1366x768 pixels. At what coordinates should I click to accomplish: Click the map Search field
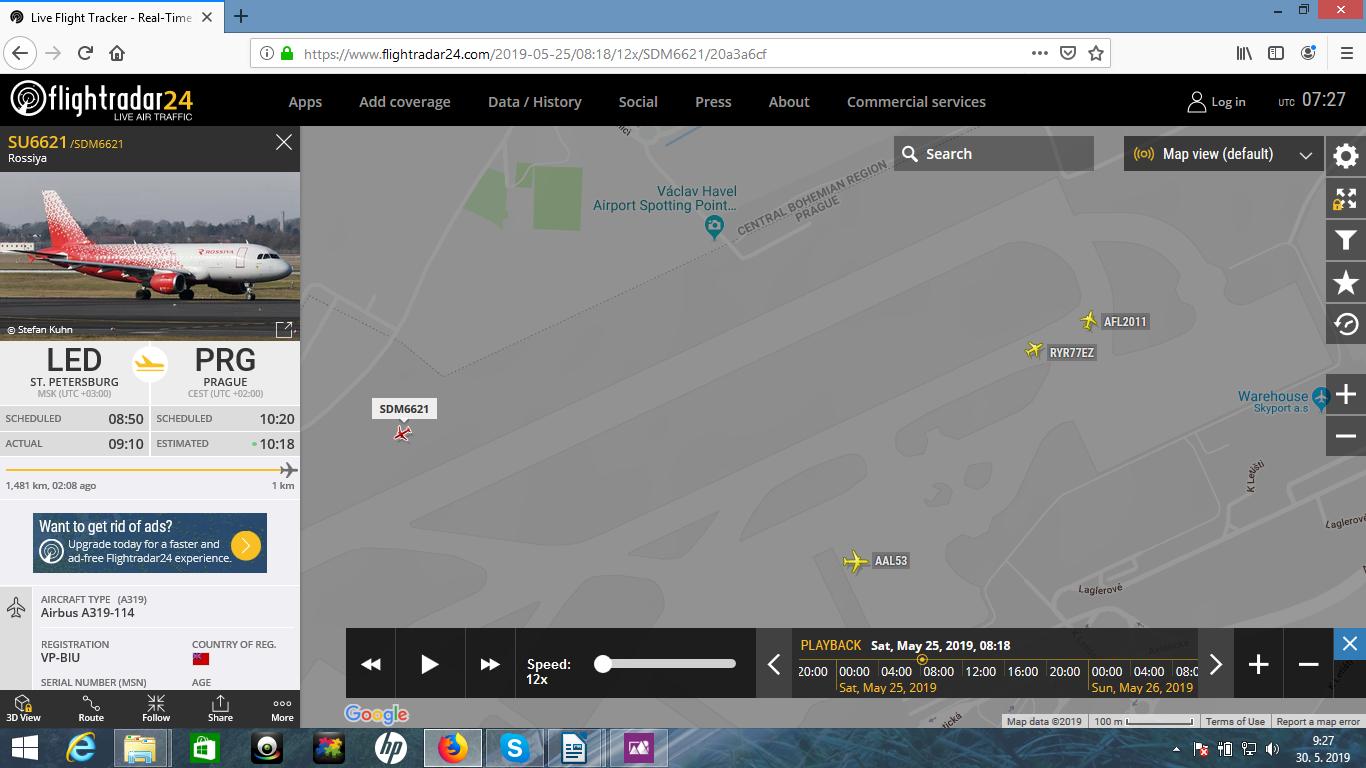pyautogui.click(x=994, y=154)
